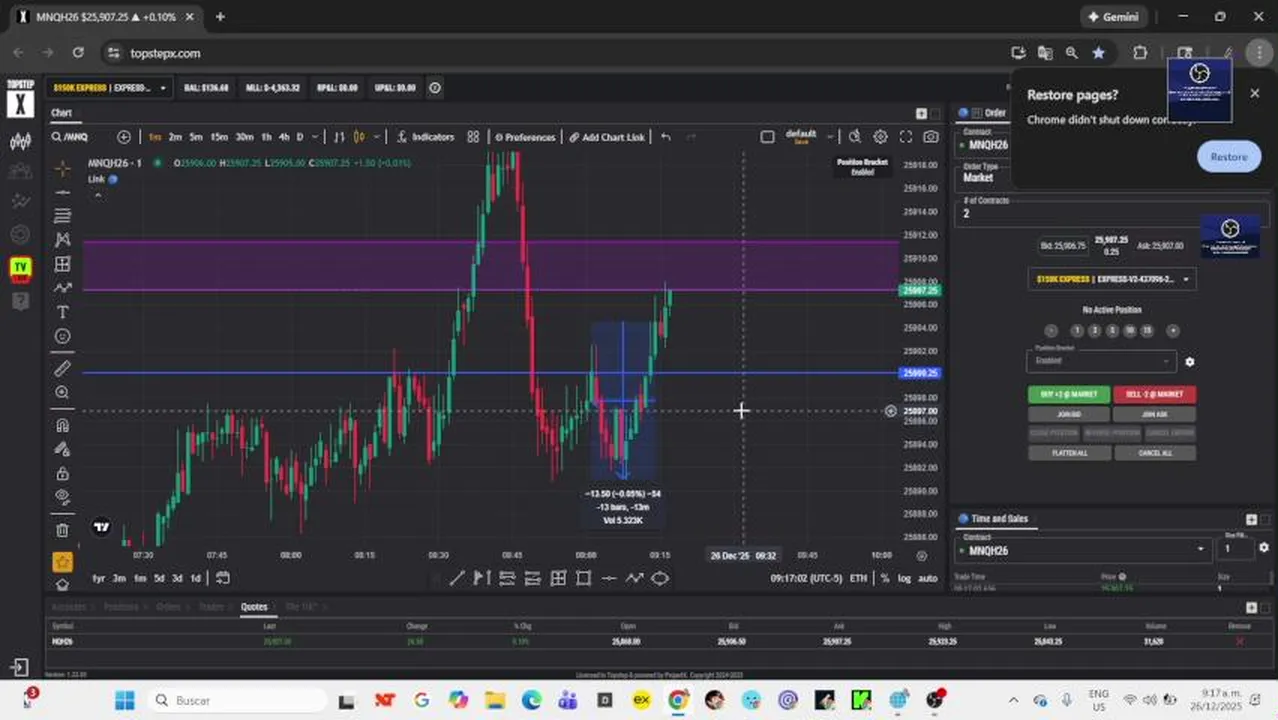Toggle percent scale on chart

[x=884, y=578]
